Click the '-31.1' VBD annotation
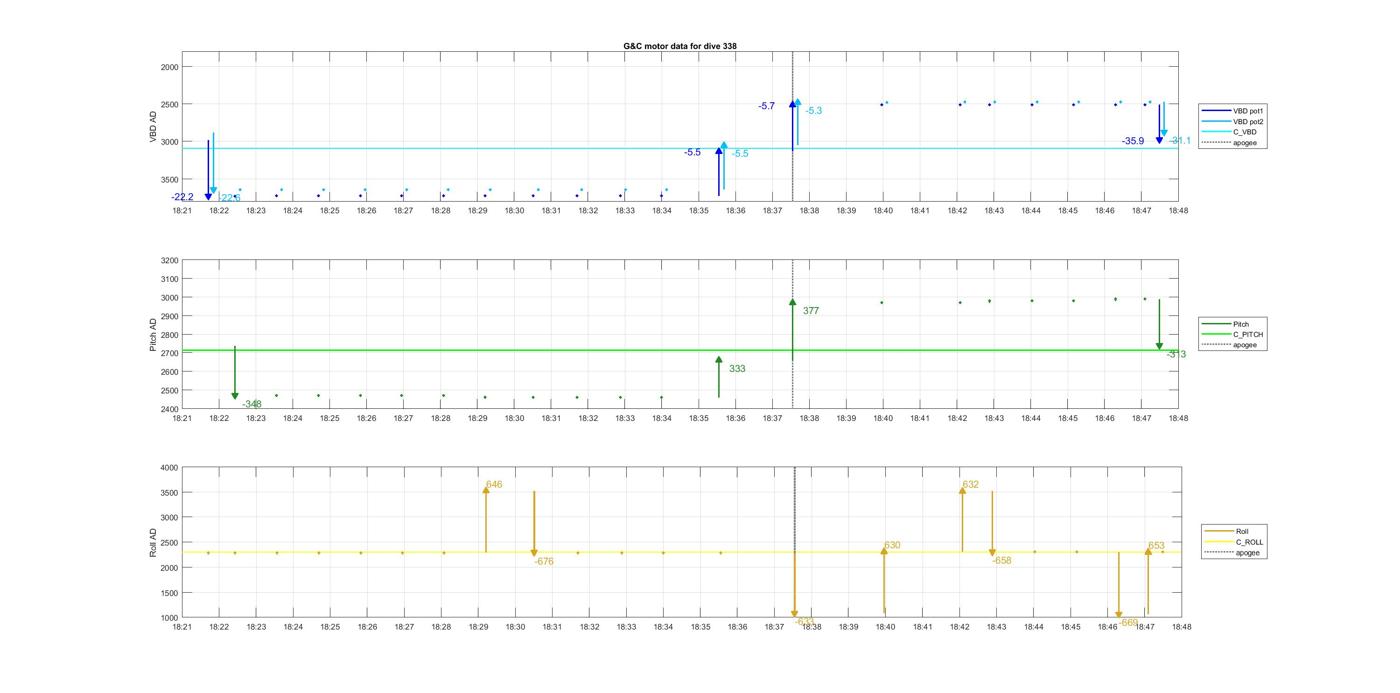 click(x=1180, y=141)
